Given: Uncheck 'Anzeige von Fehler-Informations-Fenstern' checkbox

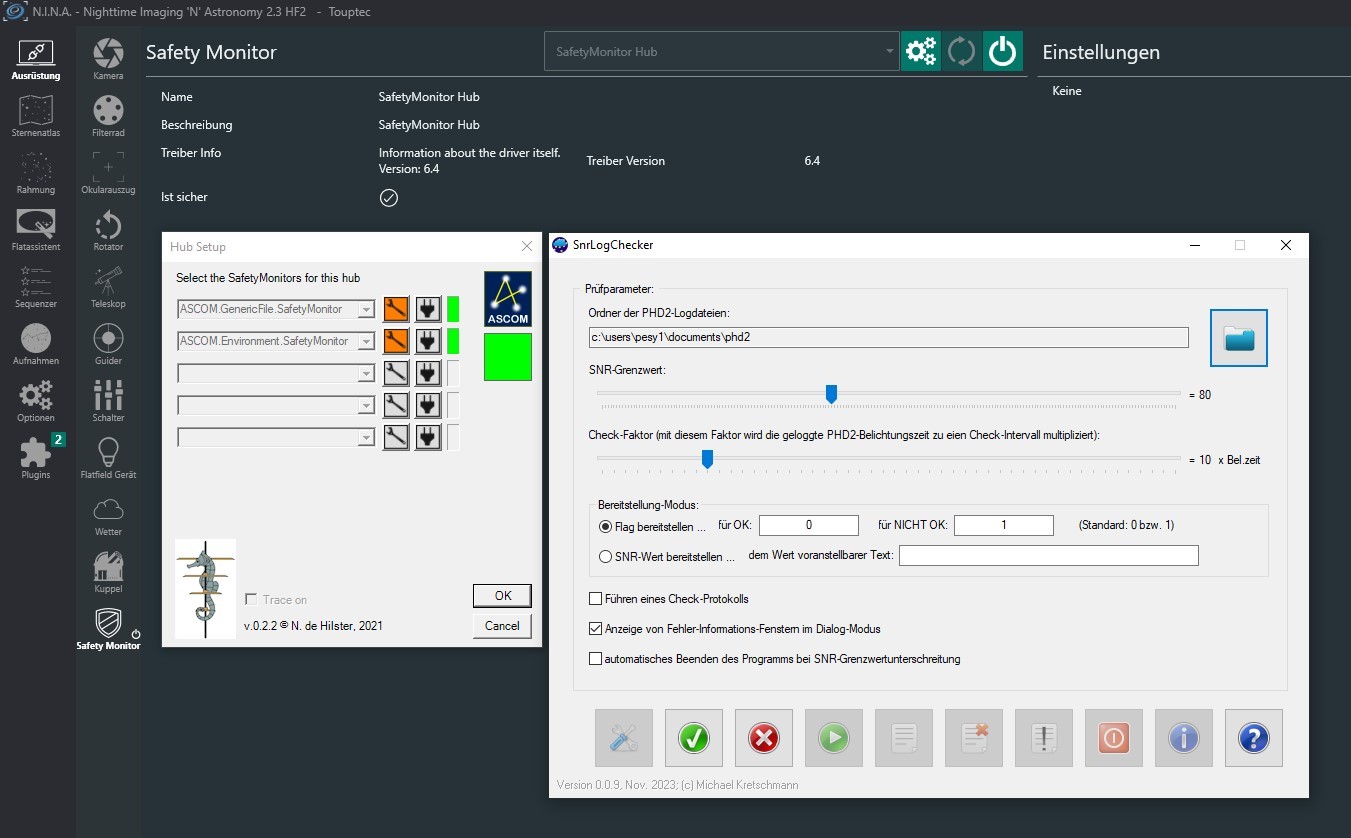Looking at the screenshot, I should (596, 629).
